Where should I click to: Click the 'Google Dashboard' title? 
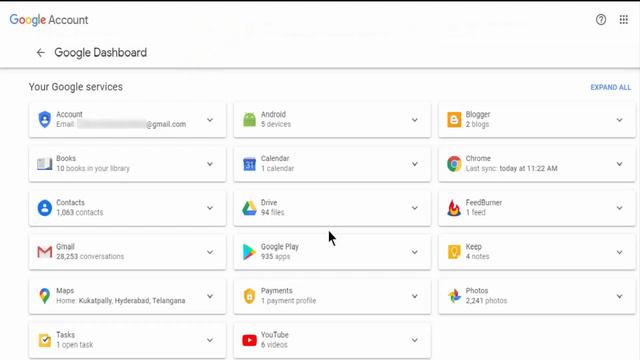coord(100,53)
